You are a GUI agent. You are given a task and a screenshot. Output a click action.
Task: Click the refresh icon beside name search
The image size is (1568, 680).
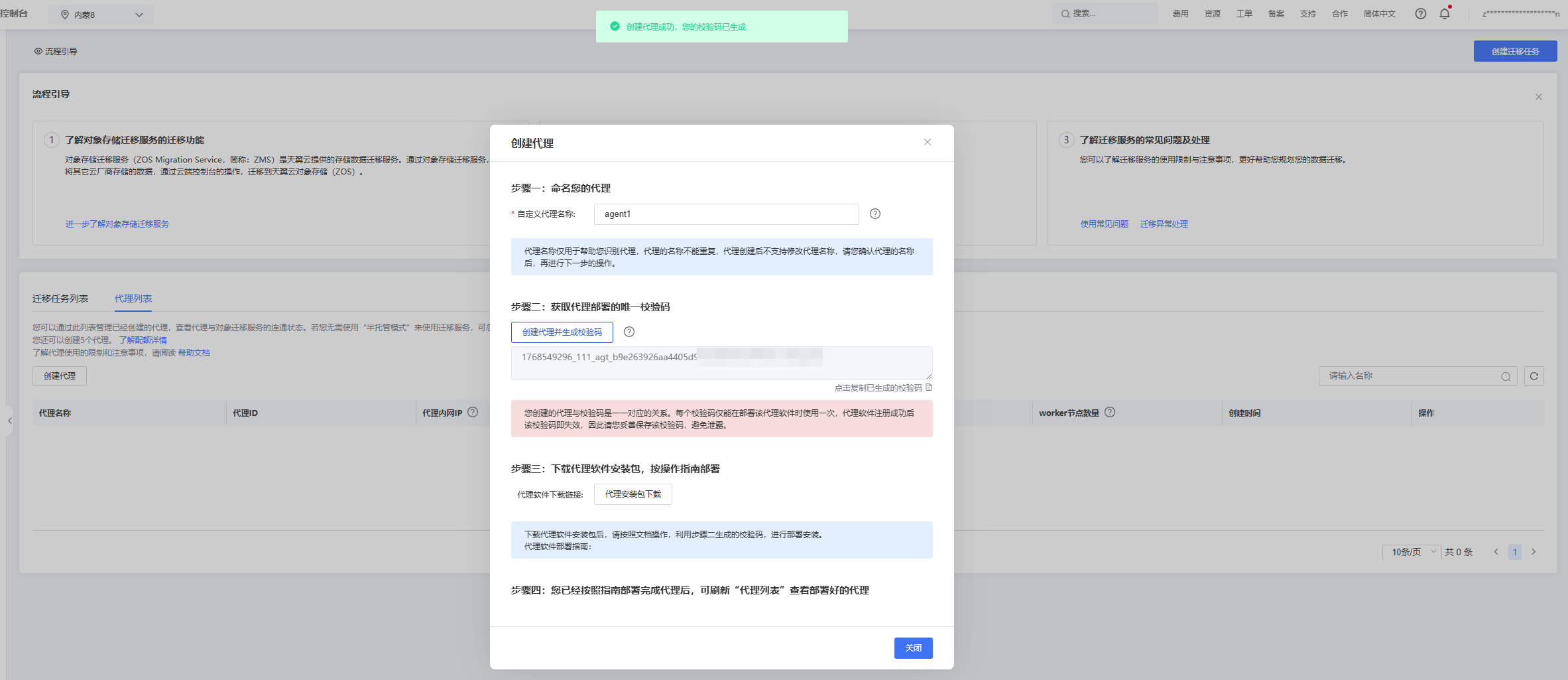1534,376
